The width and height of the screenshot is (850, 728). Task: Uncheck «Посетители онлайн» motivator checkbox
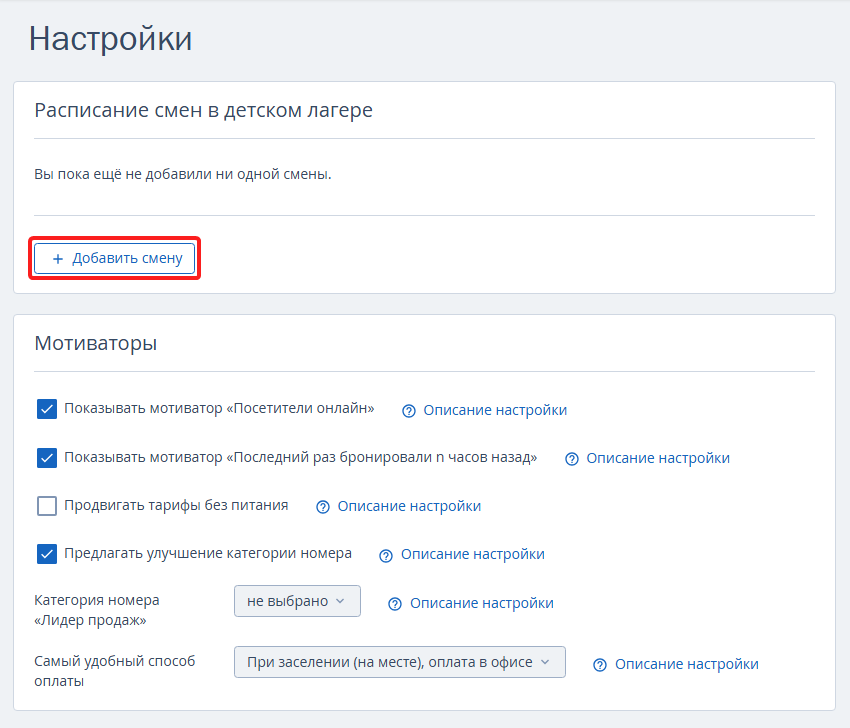point(47,409)
